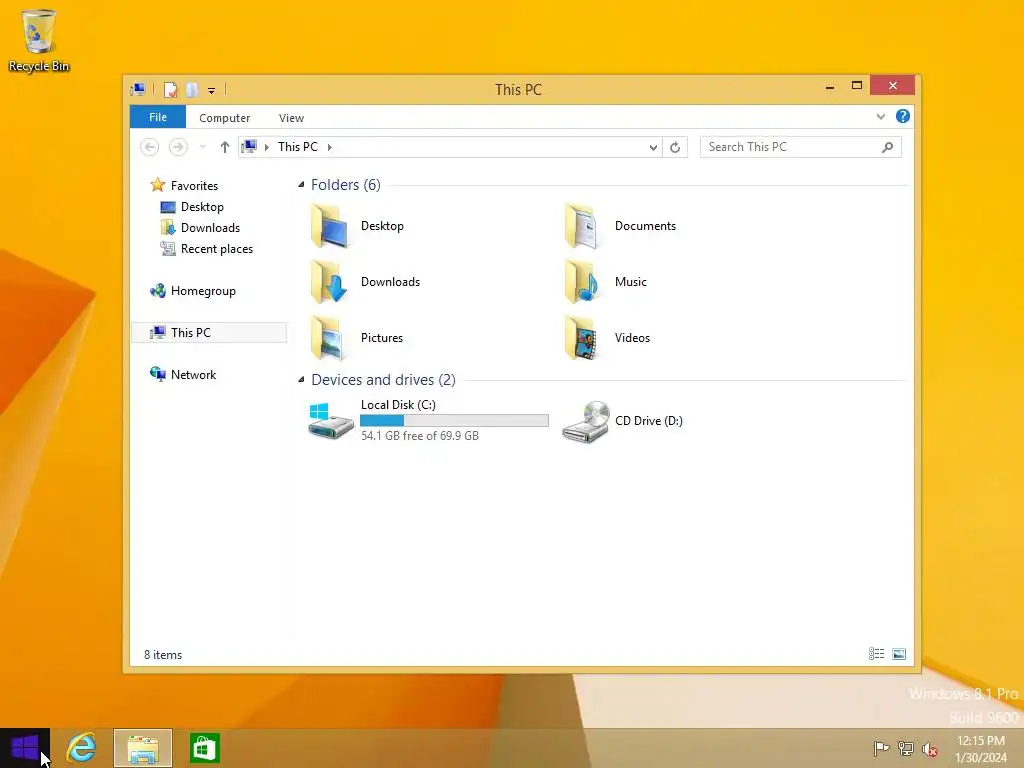Click File Explorer taskbar button

(x=143, y=748)
